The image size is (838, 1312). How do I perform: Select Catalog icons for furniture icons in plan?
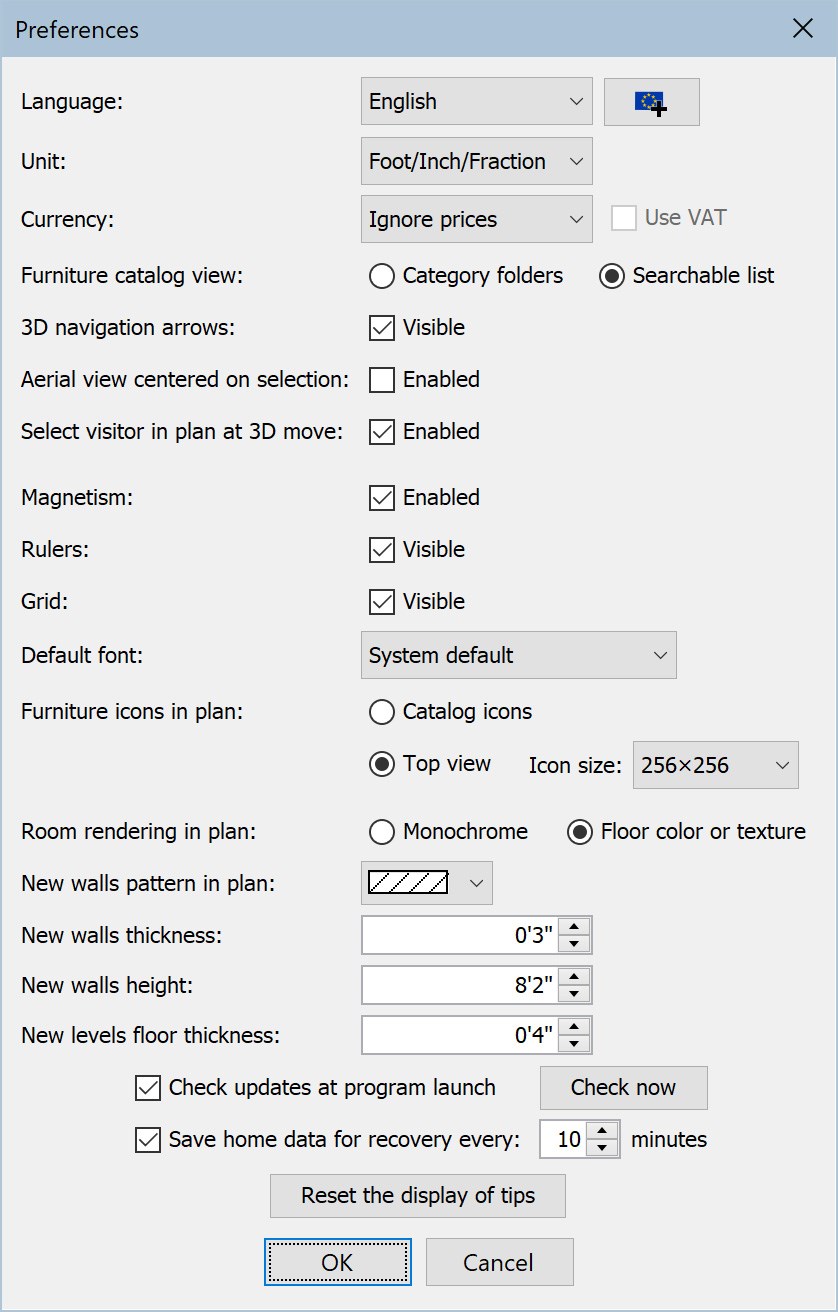pyautogui.click(x=381, y=712)
